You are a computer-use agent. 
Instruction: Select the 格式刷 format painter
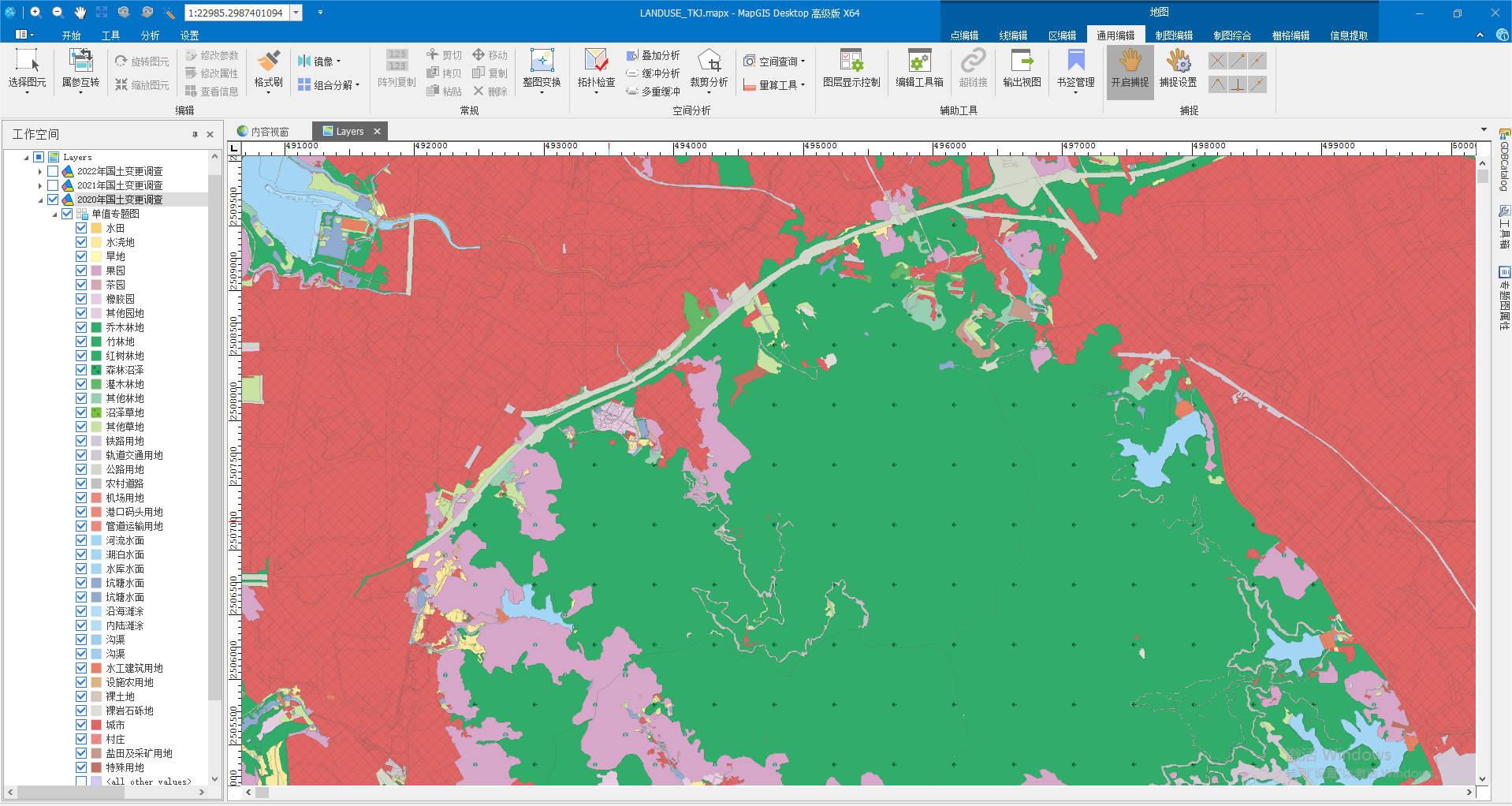pos(268,62)
